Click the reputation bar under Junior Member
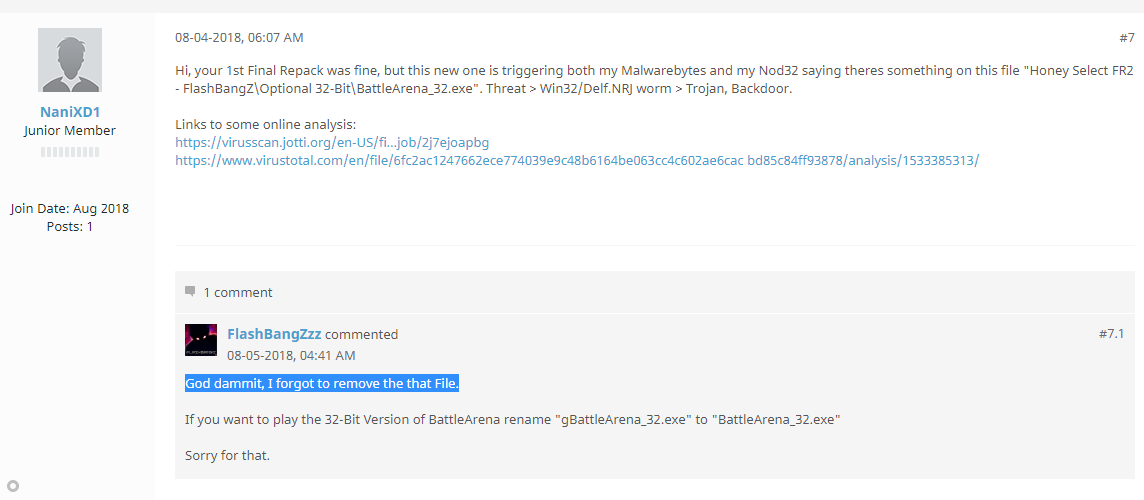This screenshot has height=500, width=1144. [70, 152]
